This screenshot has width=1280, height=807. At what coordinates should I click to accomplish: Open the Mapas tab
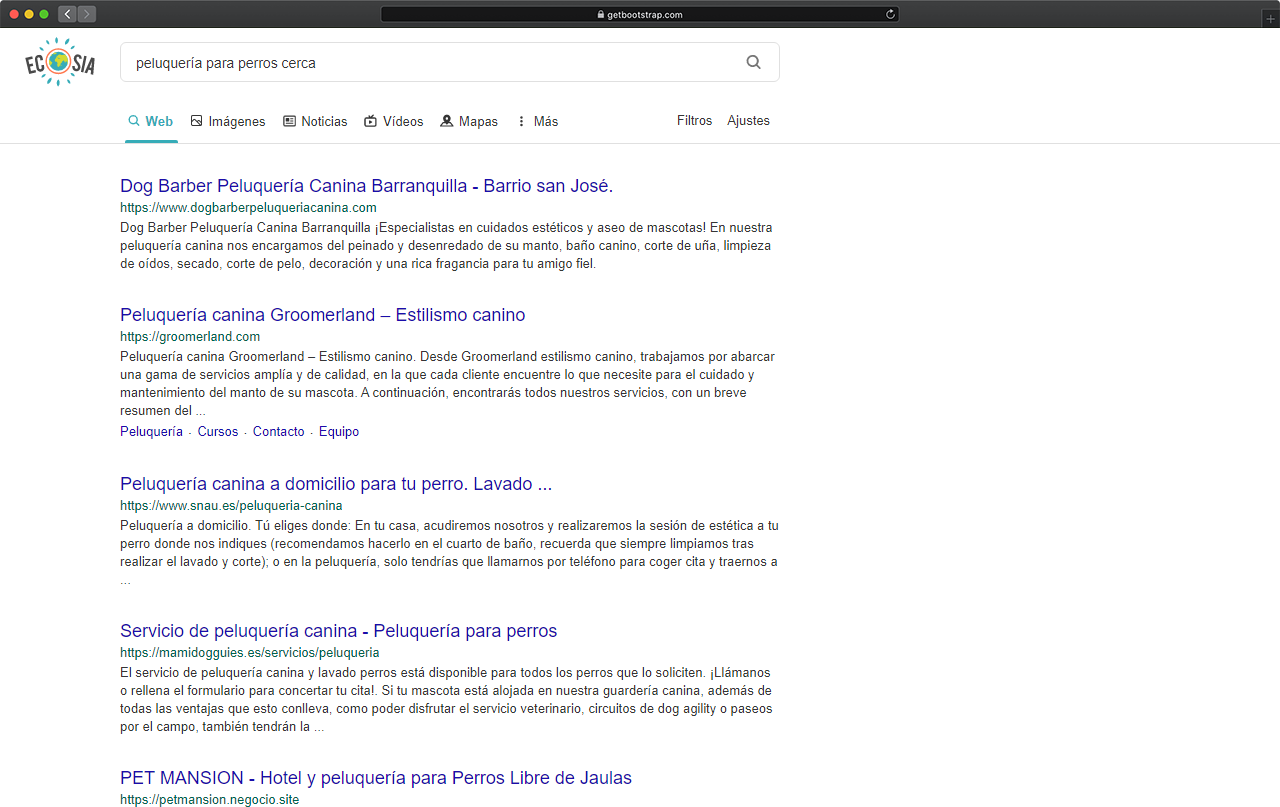coord(469,121)
